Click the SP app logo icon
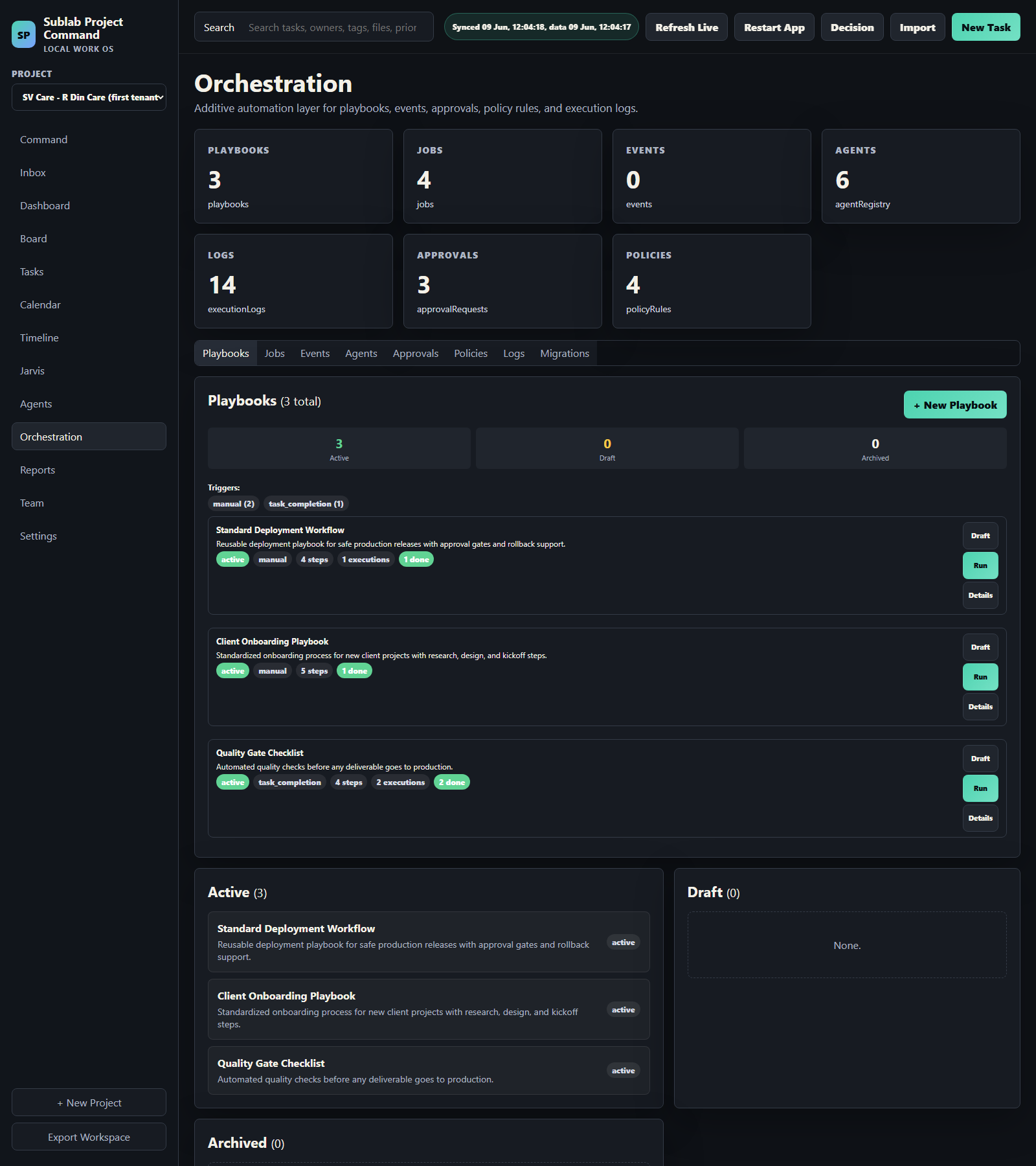This screenshot has width=1036, height=1166. pyautogui.click(x=24, y=35)
